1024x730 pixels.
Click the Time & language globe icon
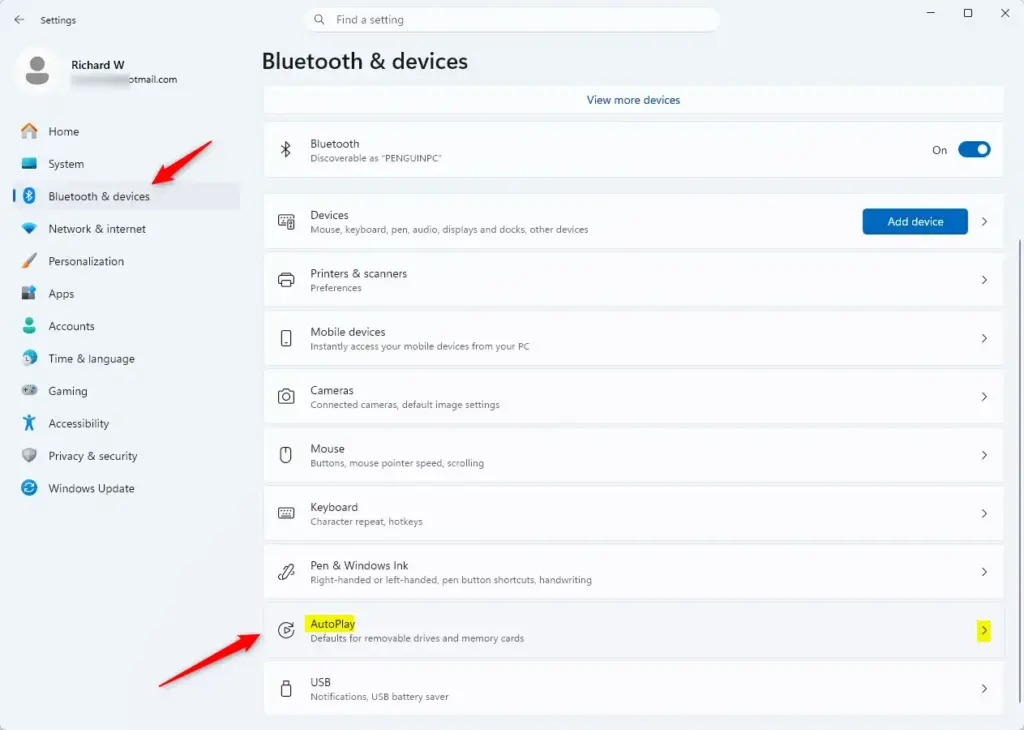[x=29, y=358]
